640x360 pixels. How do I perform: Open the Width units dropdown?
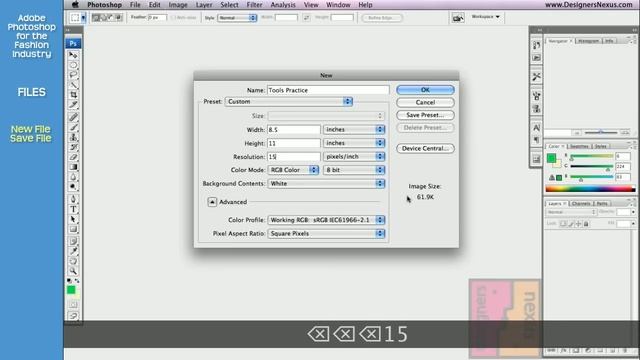pyautogui.click(x=354, y=129)
